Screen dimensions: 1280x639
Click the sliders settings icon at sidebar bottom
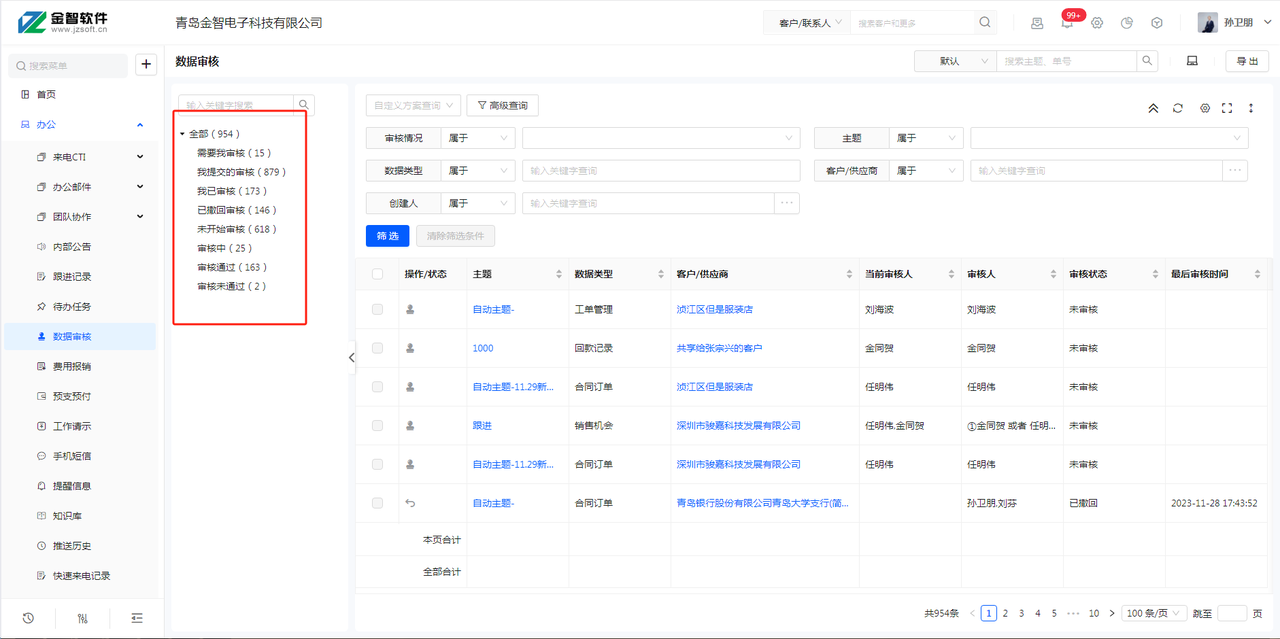coord(83,618)
